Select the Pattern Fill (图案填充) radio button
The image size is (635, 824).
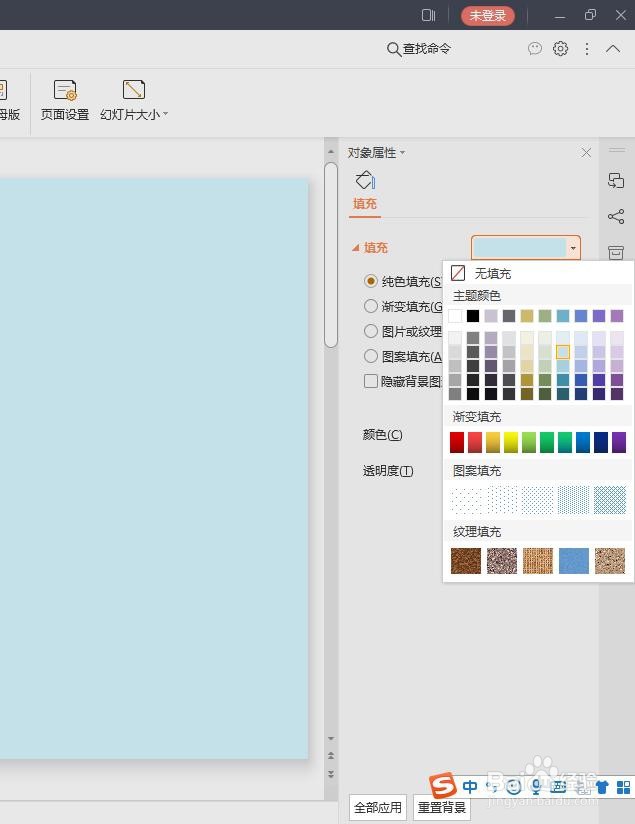pyautogui.click(x=371, y=356)
